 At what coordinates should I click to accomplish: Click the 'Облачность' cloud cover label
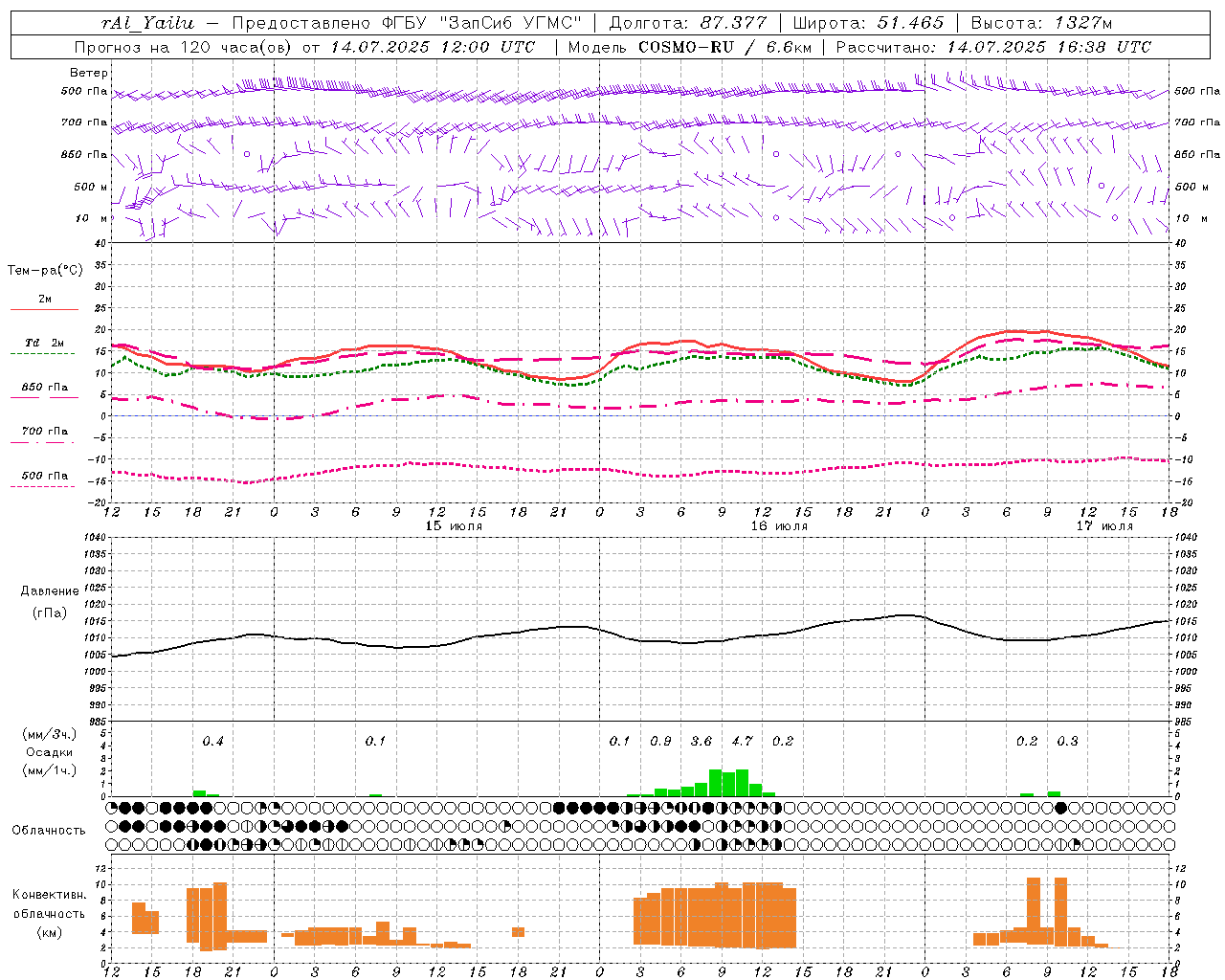tap(49, 830)
